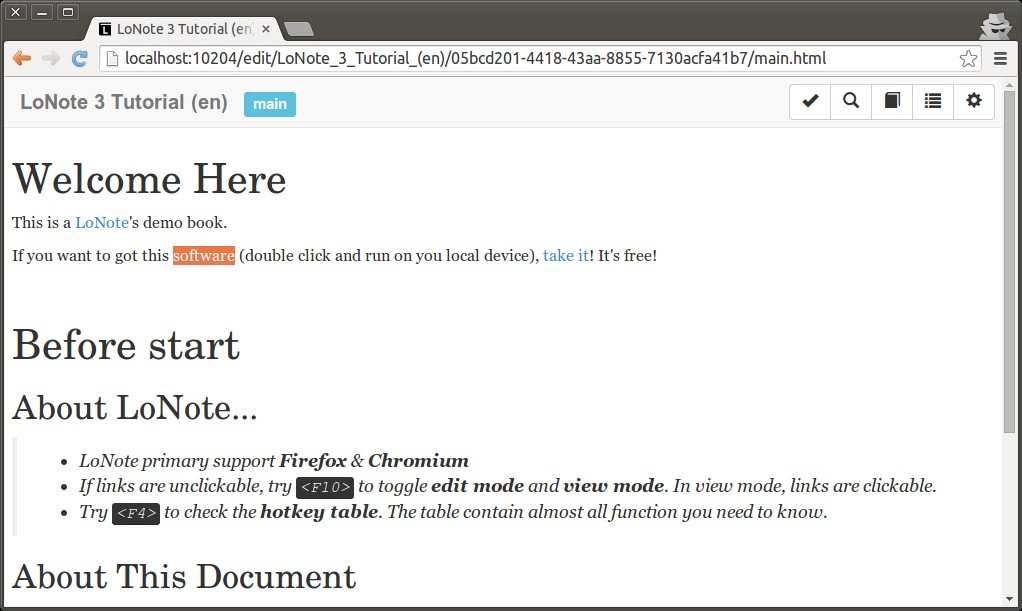Select the LoNote 3 Tutorial browser tab

point(184,29)
